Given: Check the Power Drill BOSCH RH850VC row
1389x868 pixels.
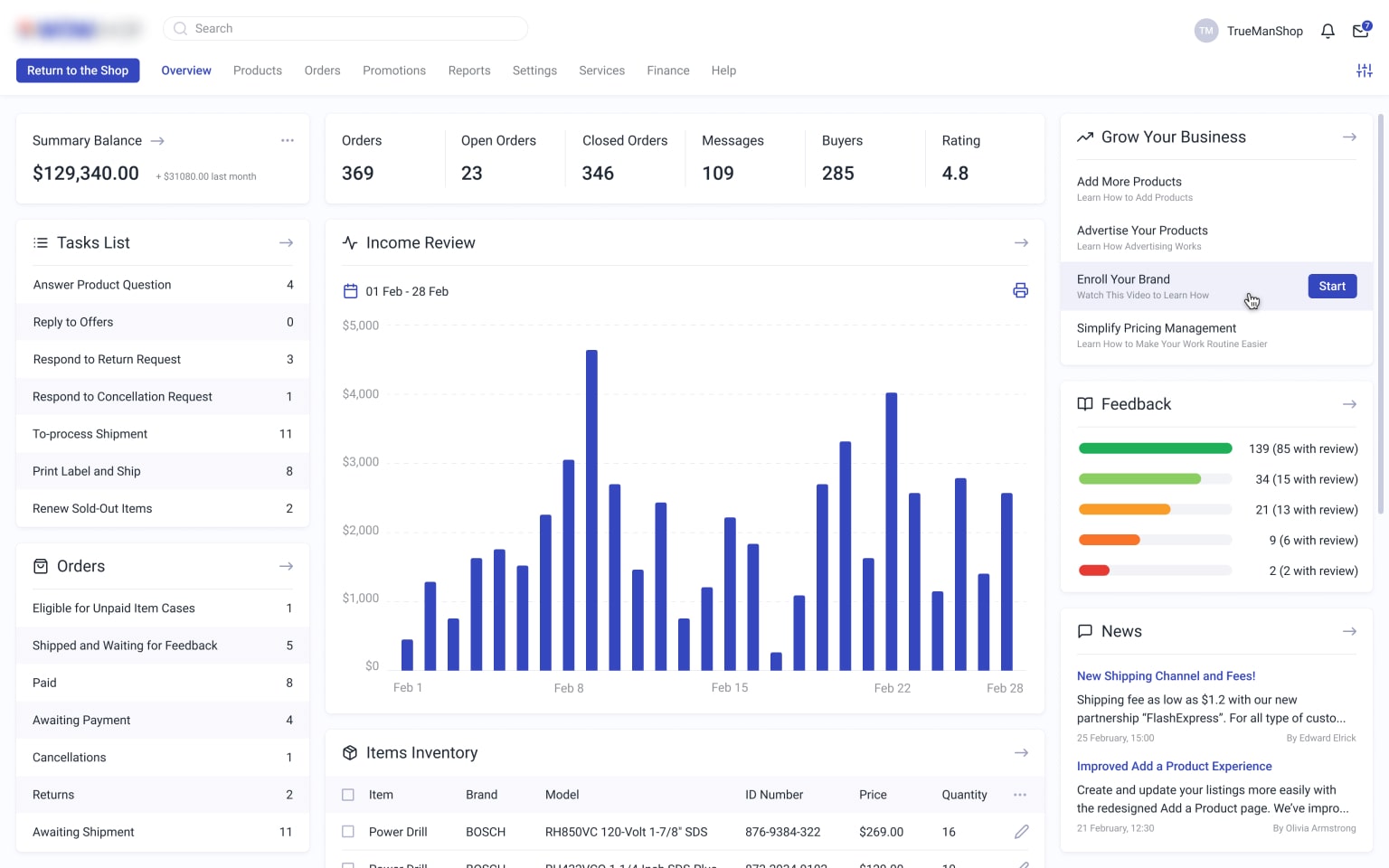Looking at the screenshot, I should click(348, 831).
